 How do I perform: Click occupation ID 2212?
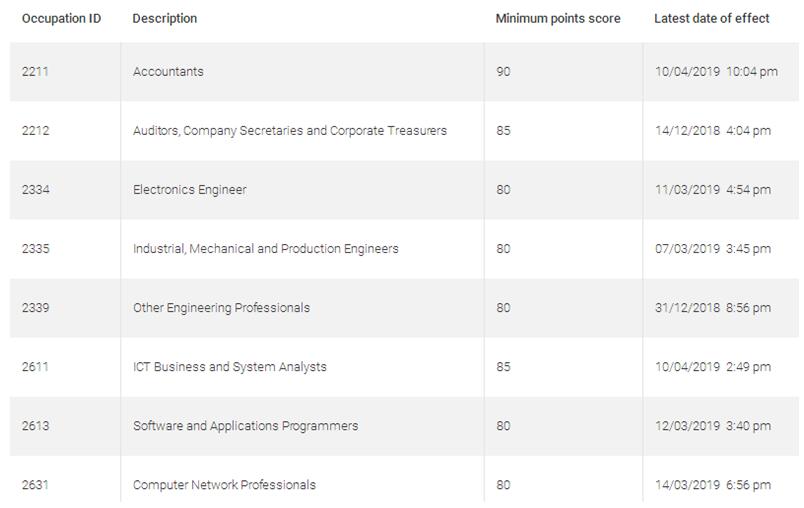pyautogui.click(x=35, y=131)
